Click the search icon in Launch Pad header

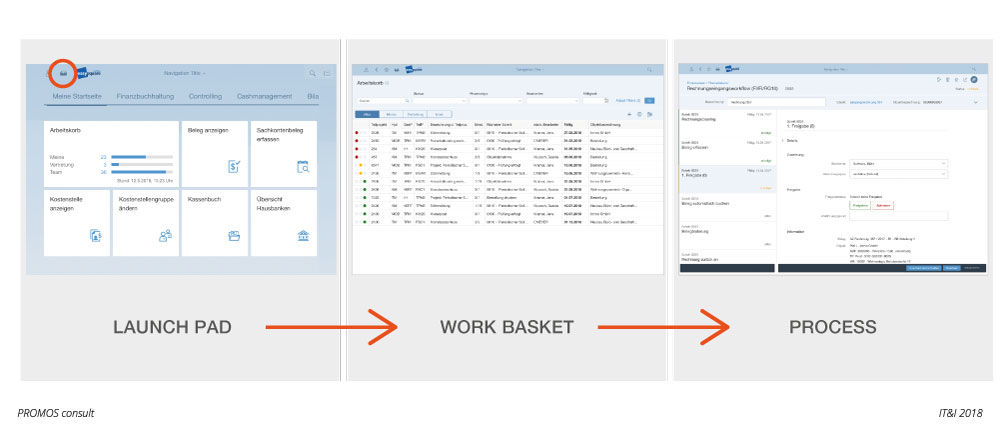312,73
